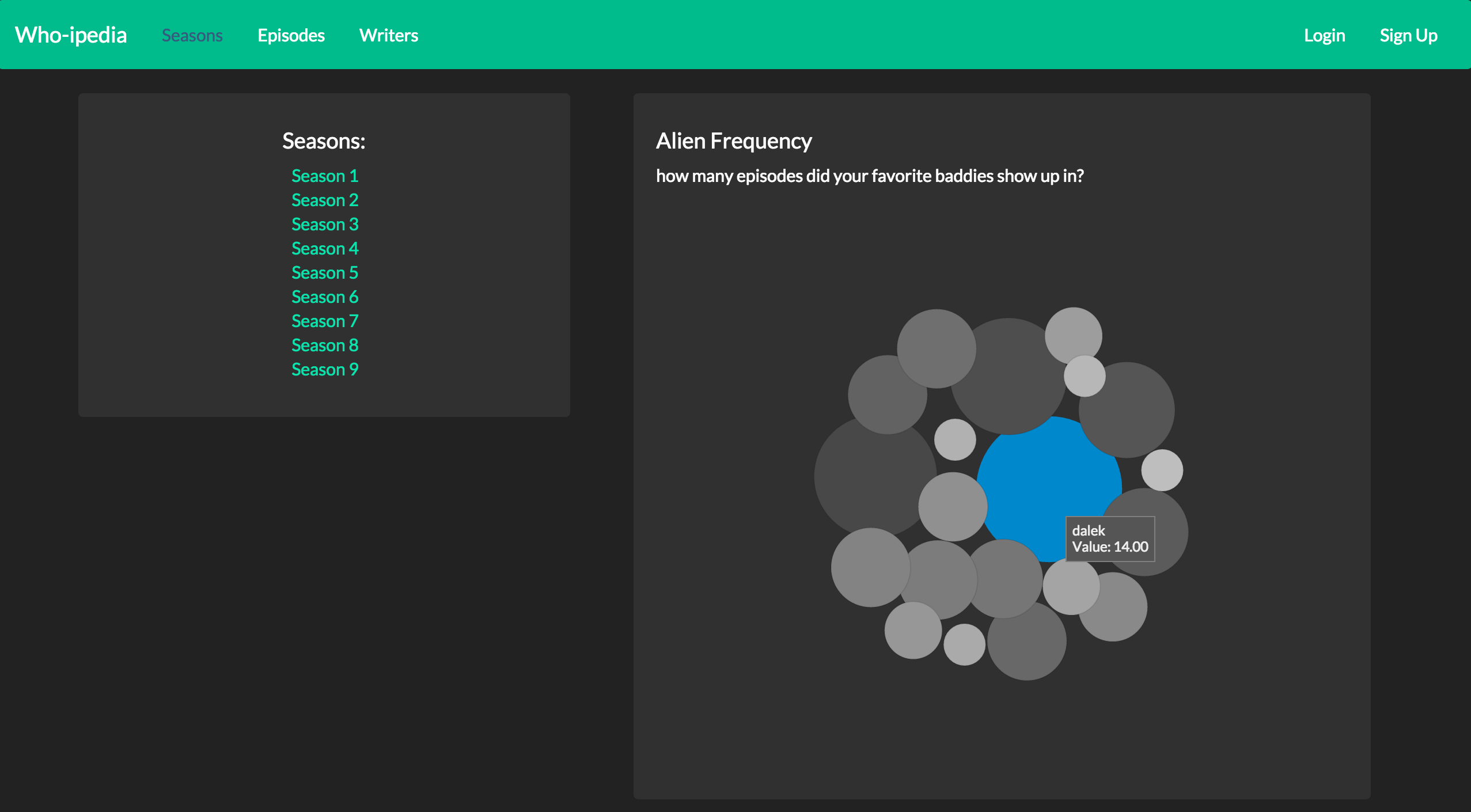Open the Episodes nav tab
The height and width of the screenshot is (812, 1471).
pyautogui.click(x=291, y=35)
